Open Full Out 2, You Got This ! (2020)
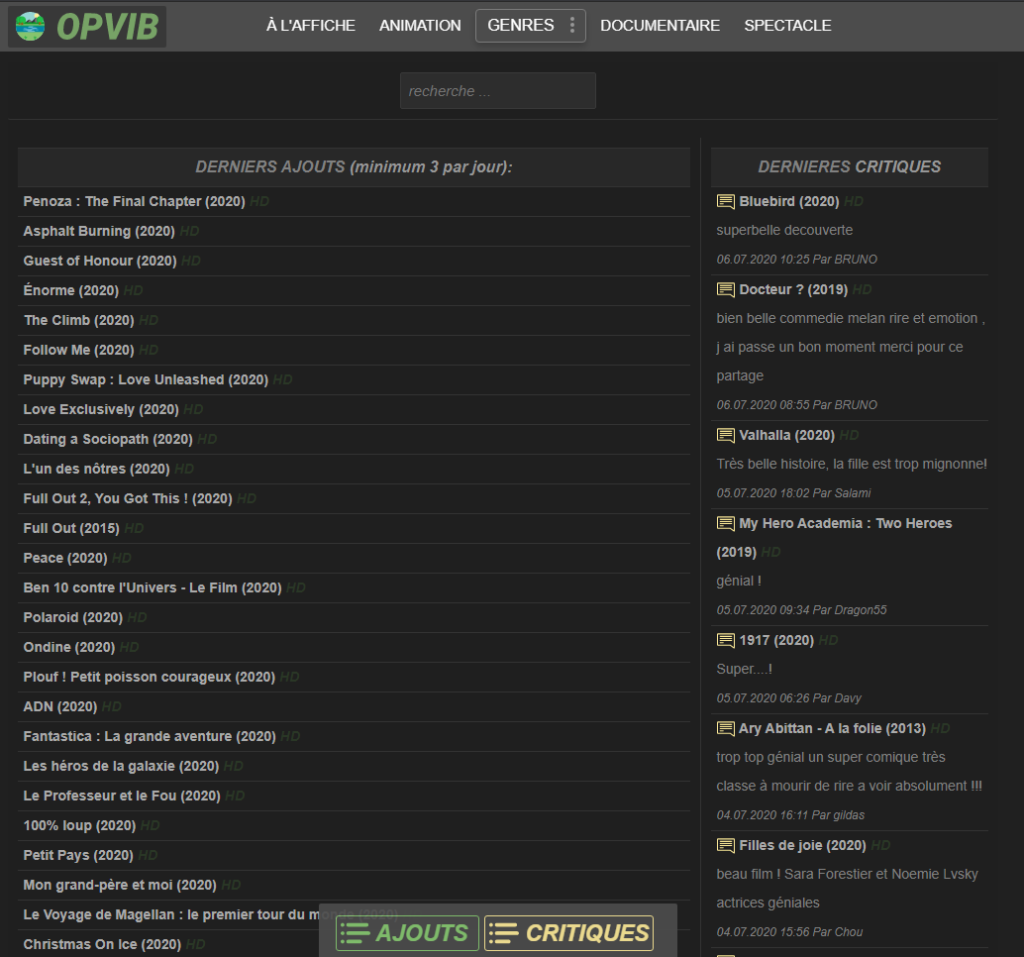 click(128, 498)
